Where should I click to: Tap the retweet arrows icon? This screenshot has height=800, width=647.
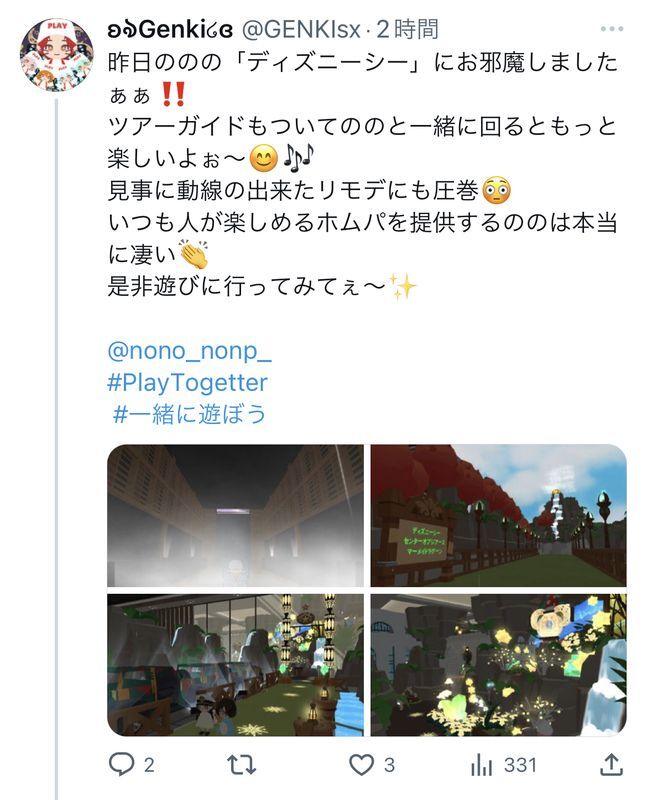pos(241,765)
